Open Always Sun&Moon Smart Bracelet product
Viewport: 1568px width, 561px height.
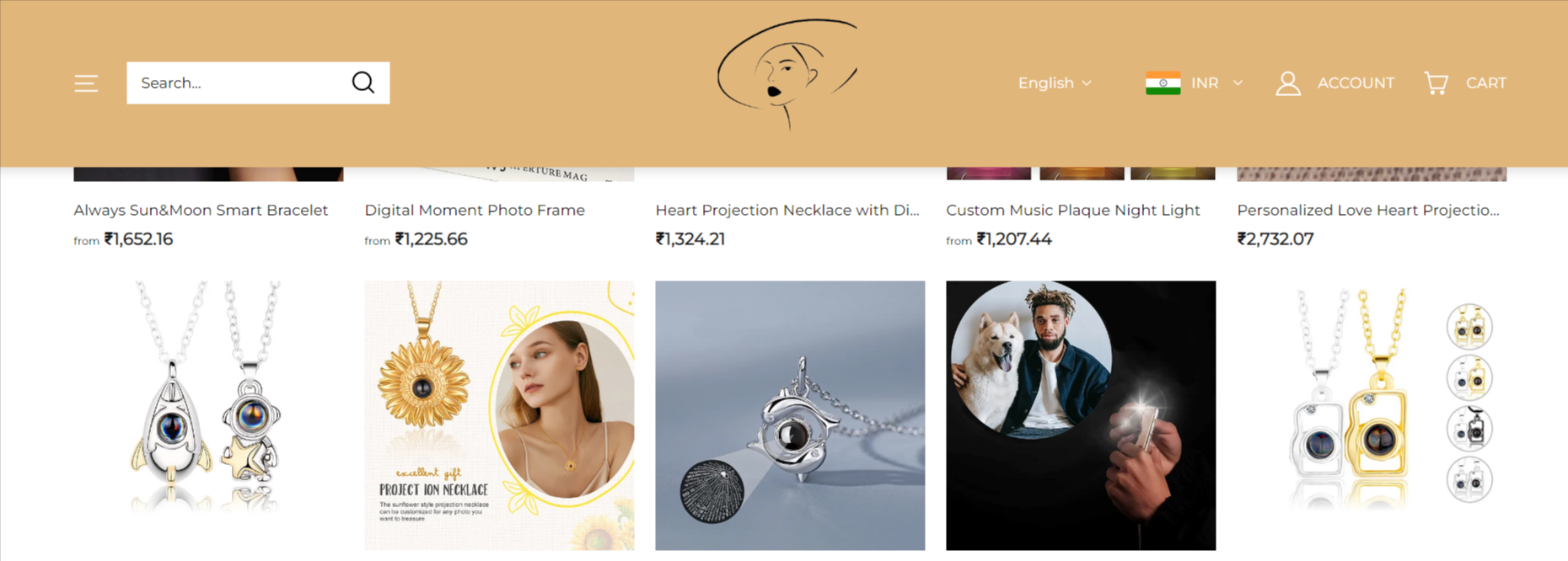201,210
